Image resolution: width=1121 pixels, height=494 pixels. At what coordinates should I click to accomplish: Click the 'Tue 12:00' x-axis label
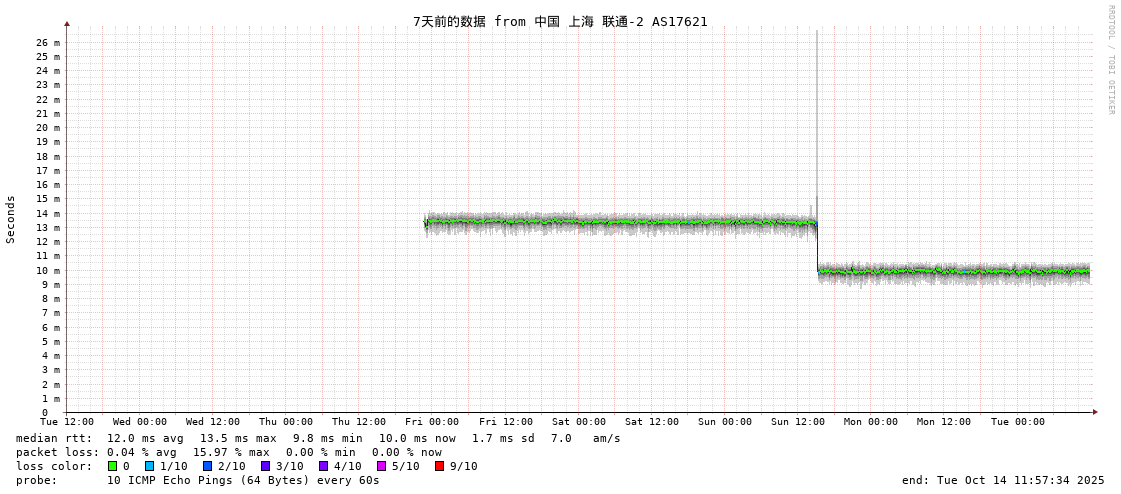pos(67,422)
